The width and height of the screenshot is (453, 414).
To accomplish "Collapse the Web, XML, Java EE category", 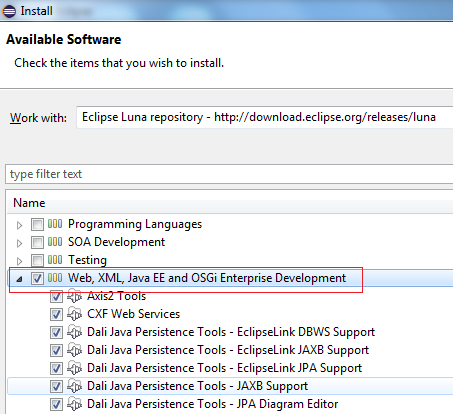I will 19,279.
